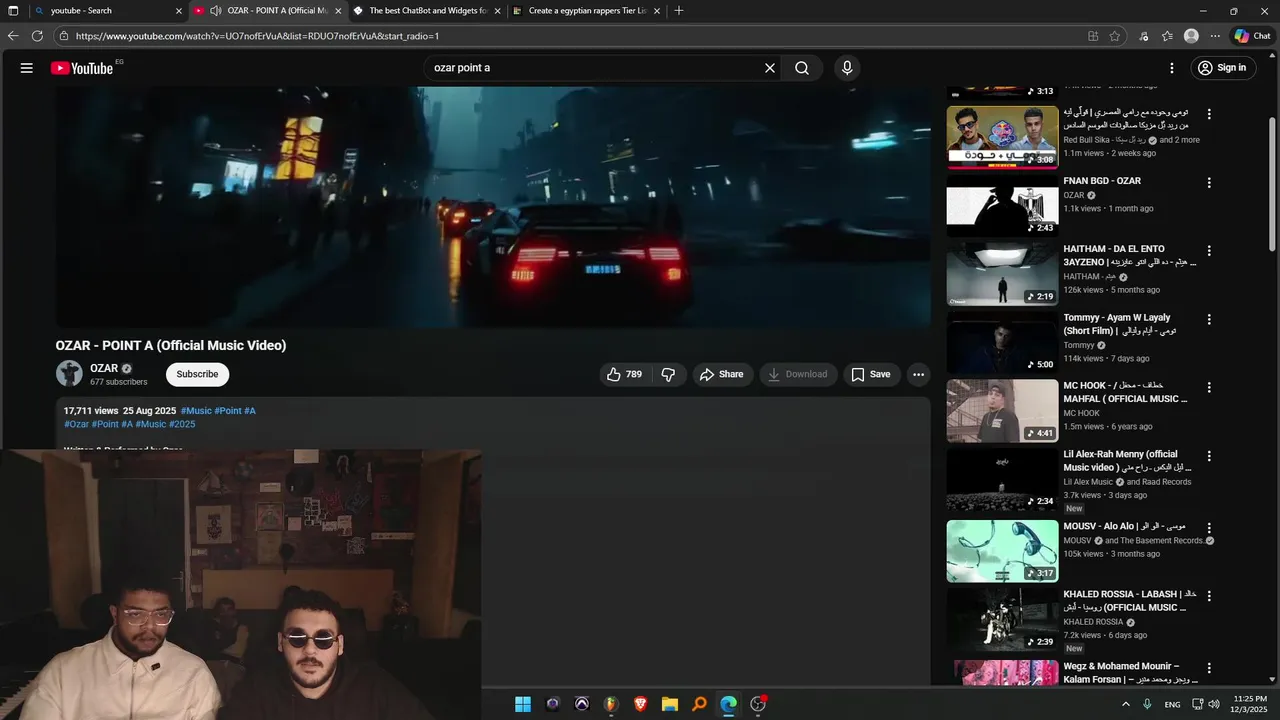
Task: Open the YouTube guide hamburger menu
Action: pyautogui.click(x=27, y=68)
